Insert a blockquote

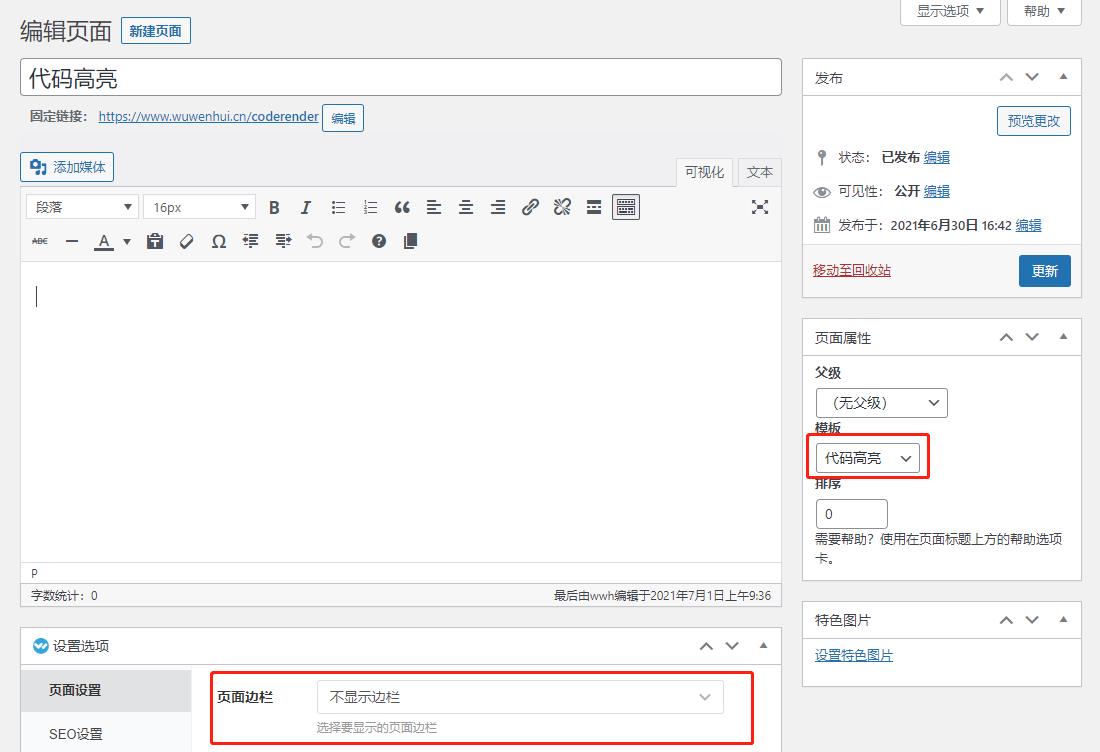[x=402, y=207]
